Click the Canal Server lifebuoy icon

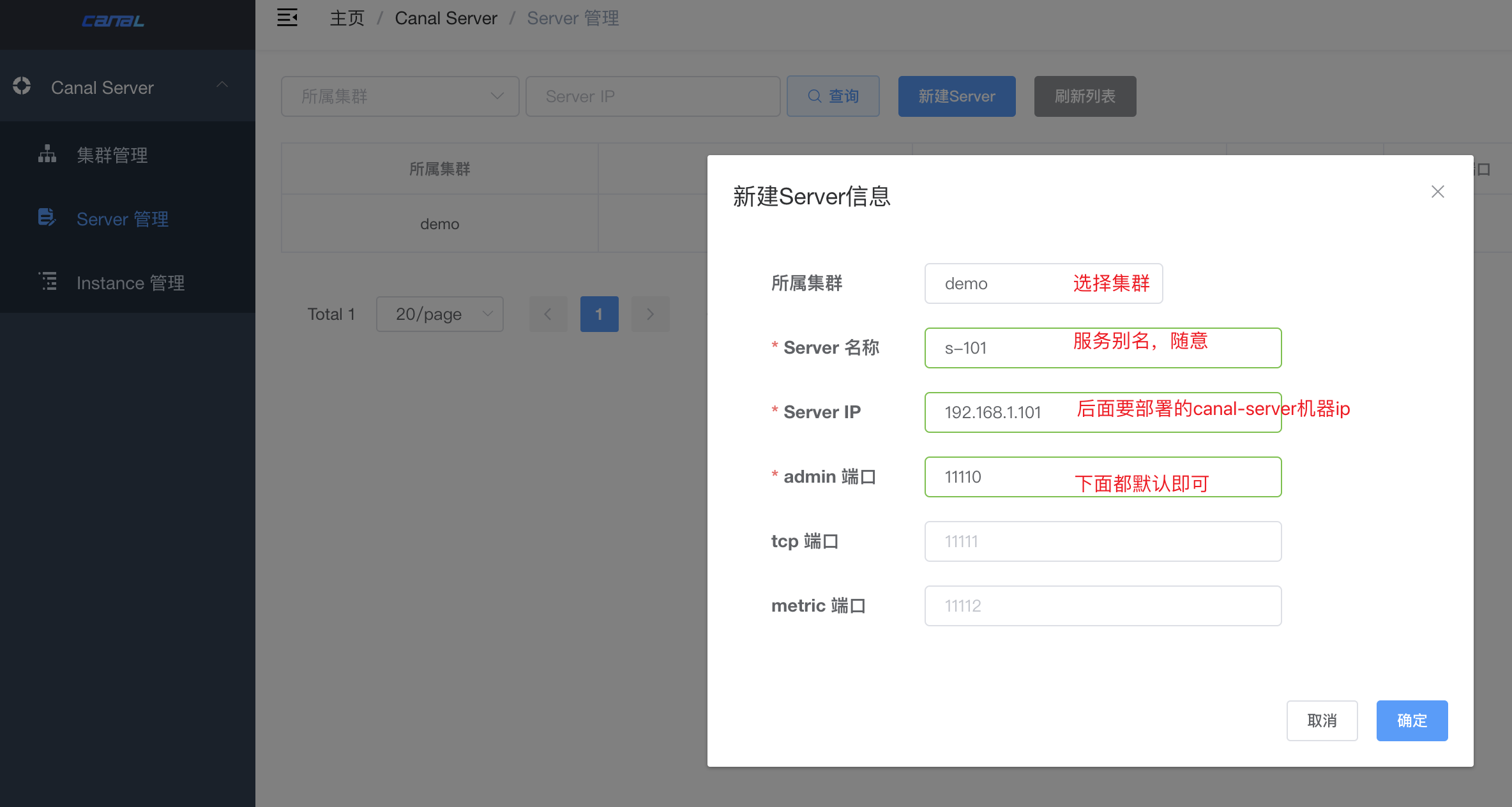click(22, 86)
